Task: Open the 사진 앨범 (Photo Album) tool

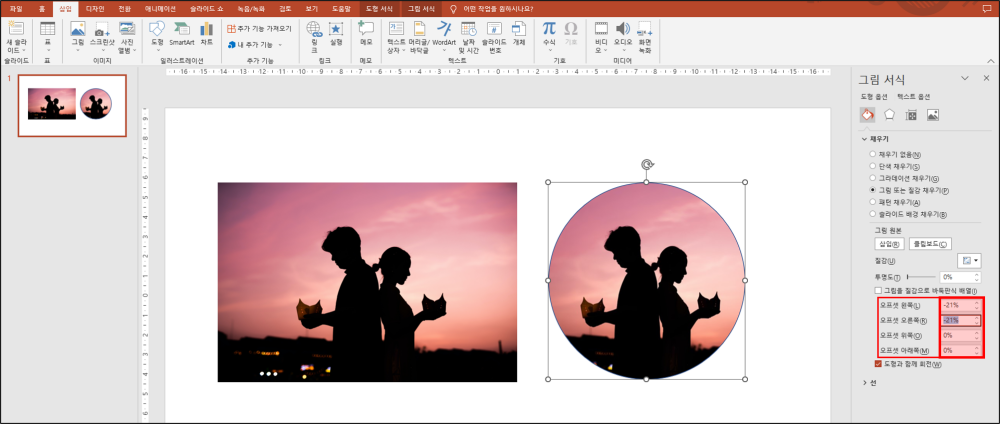Action: (127, 29)
